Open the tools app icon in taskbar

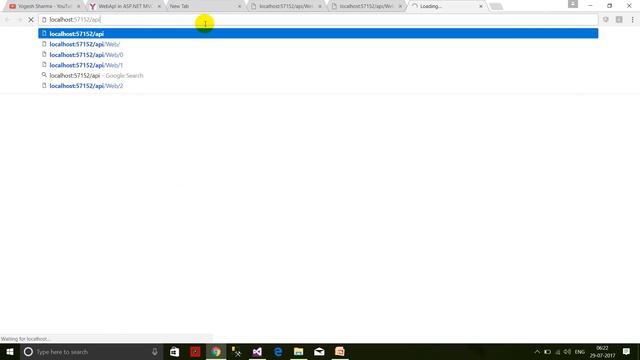[x=236, y=351]
